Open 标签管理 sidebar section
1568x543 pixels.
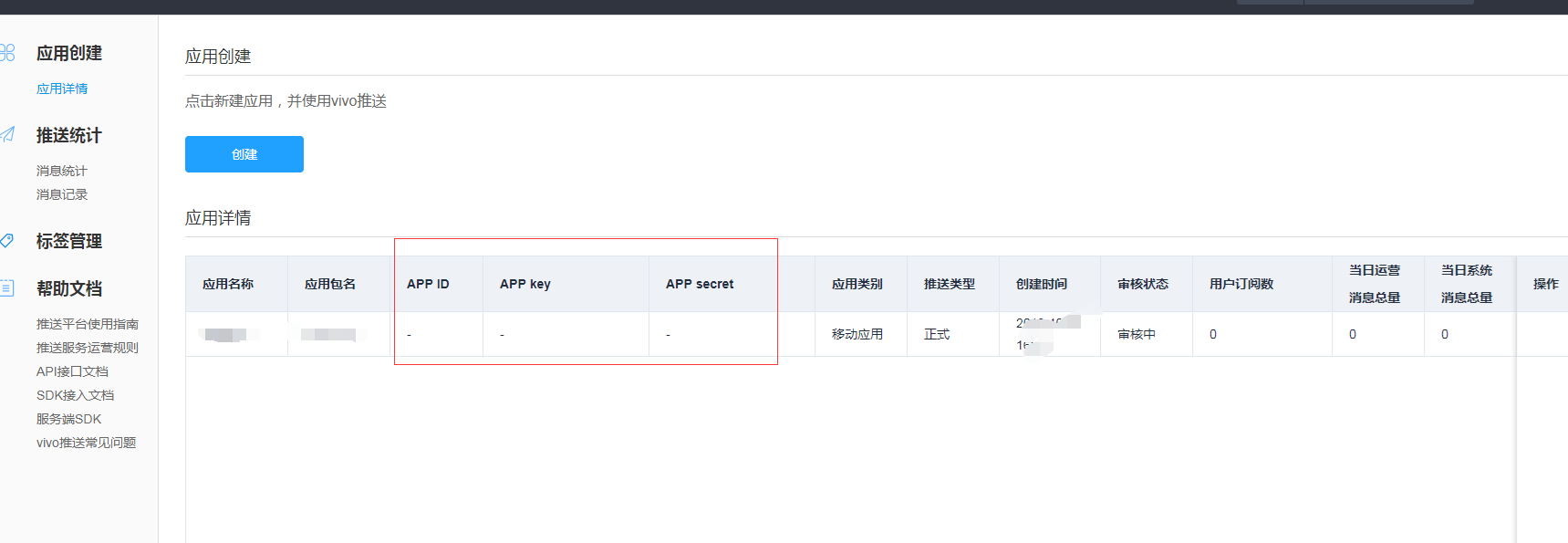69,241
